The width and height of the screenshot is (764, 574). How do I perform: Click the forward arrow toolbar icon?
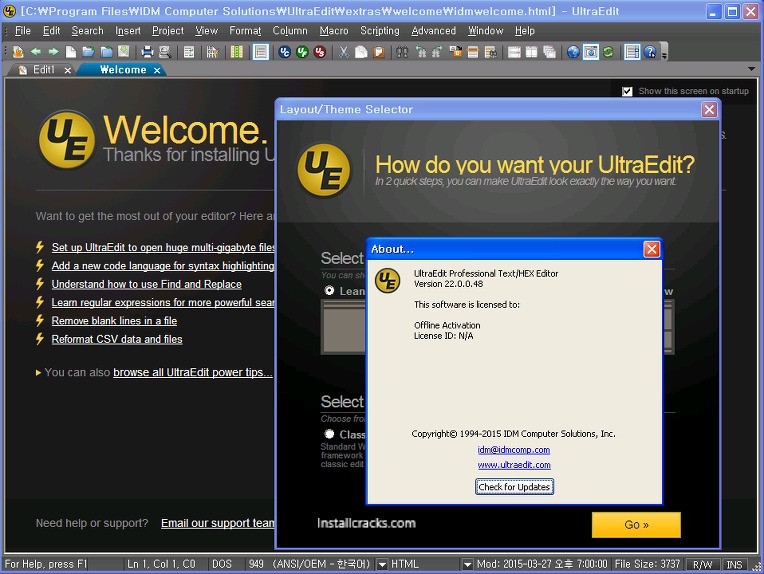point(53,52)
